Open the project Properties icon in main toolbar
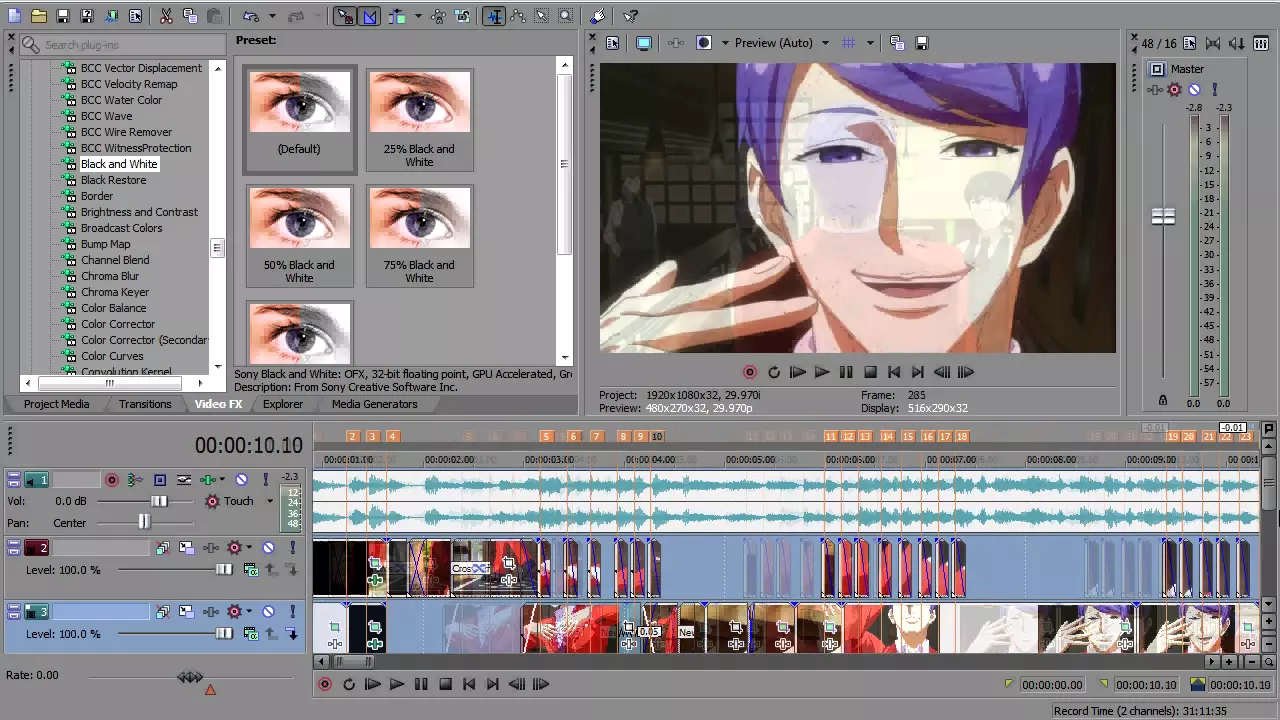The image size is (1280, 720). (135, 16)
